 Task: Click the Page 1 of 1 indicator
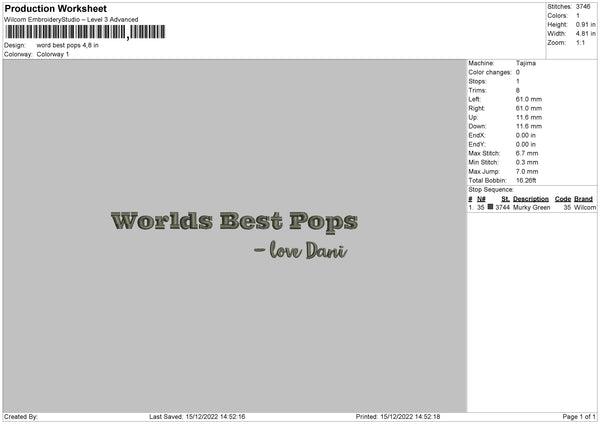(x=579, y=416)
